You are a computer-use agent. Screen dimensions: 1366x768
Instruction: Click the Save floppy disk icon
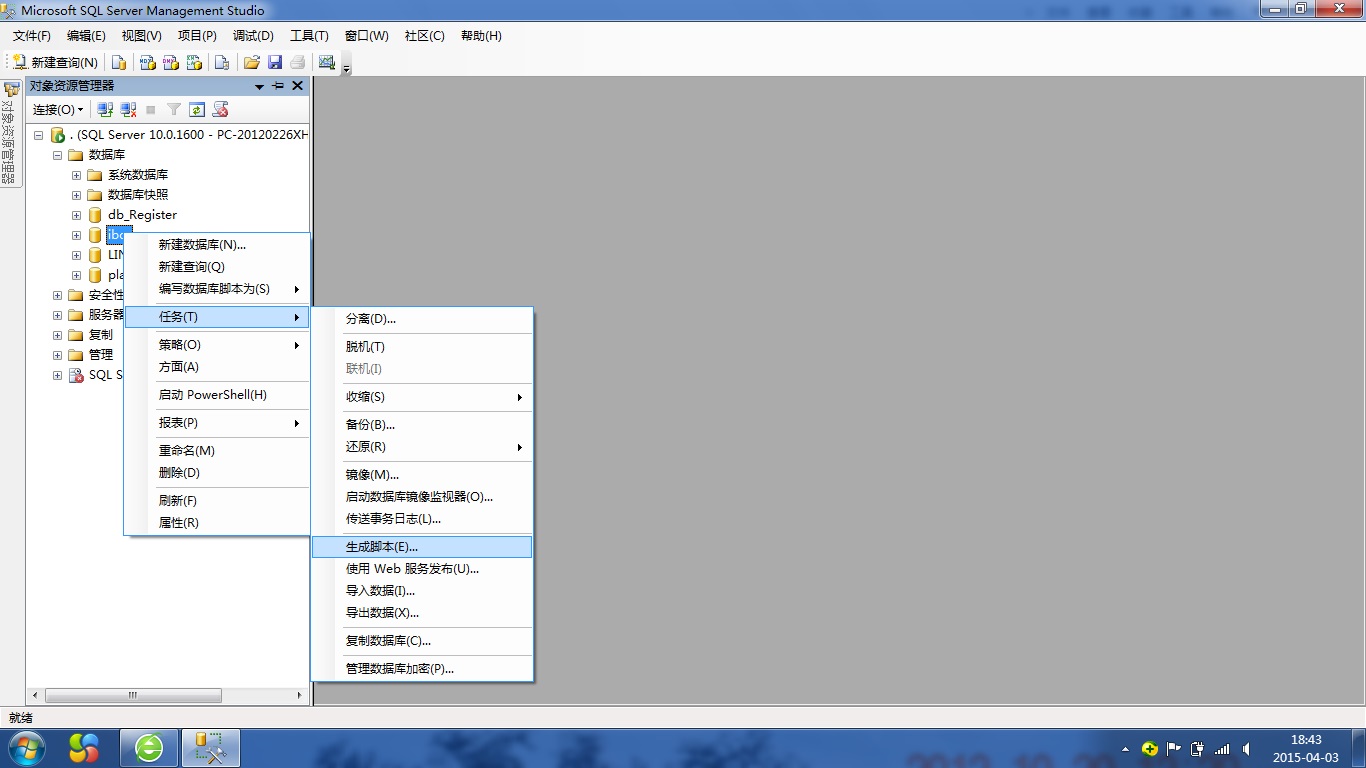[x=275, y=62]
